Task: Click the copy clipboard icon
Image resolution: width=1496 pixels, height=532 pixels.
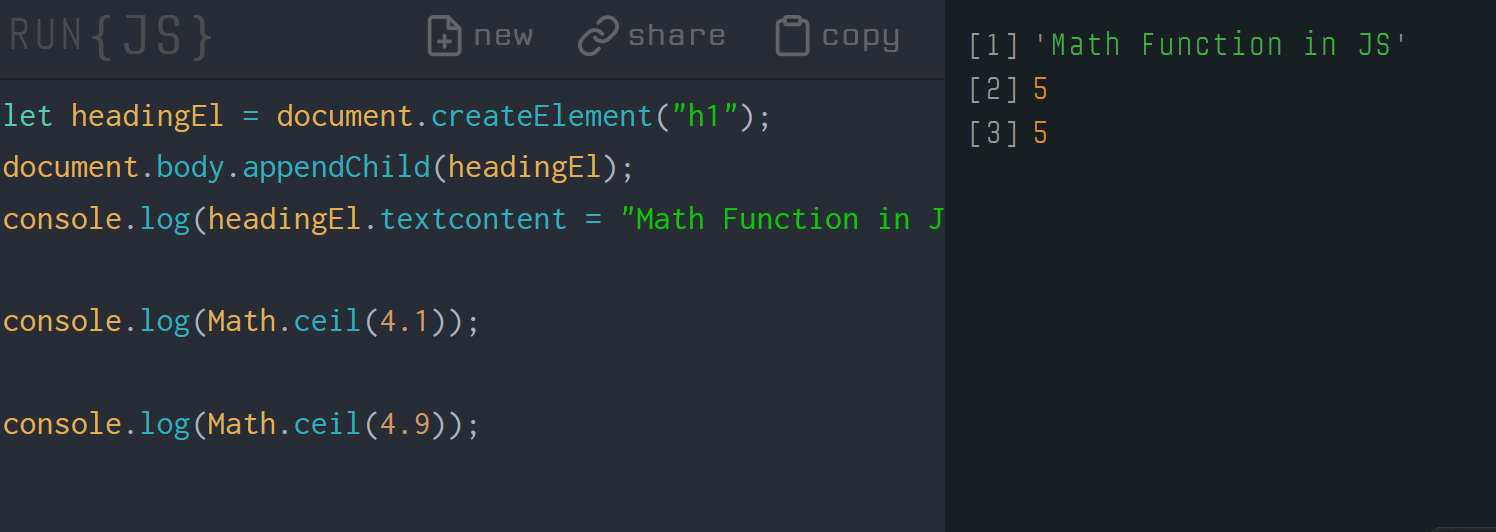Action: click(x=792, y=36)
